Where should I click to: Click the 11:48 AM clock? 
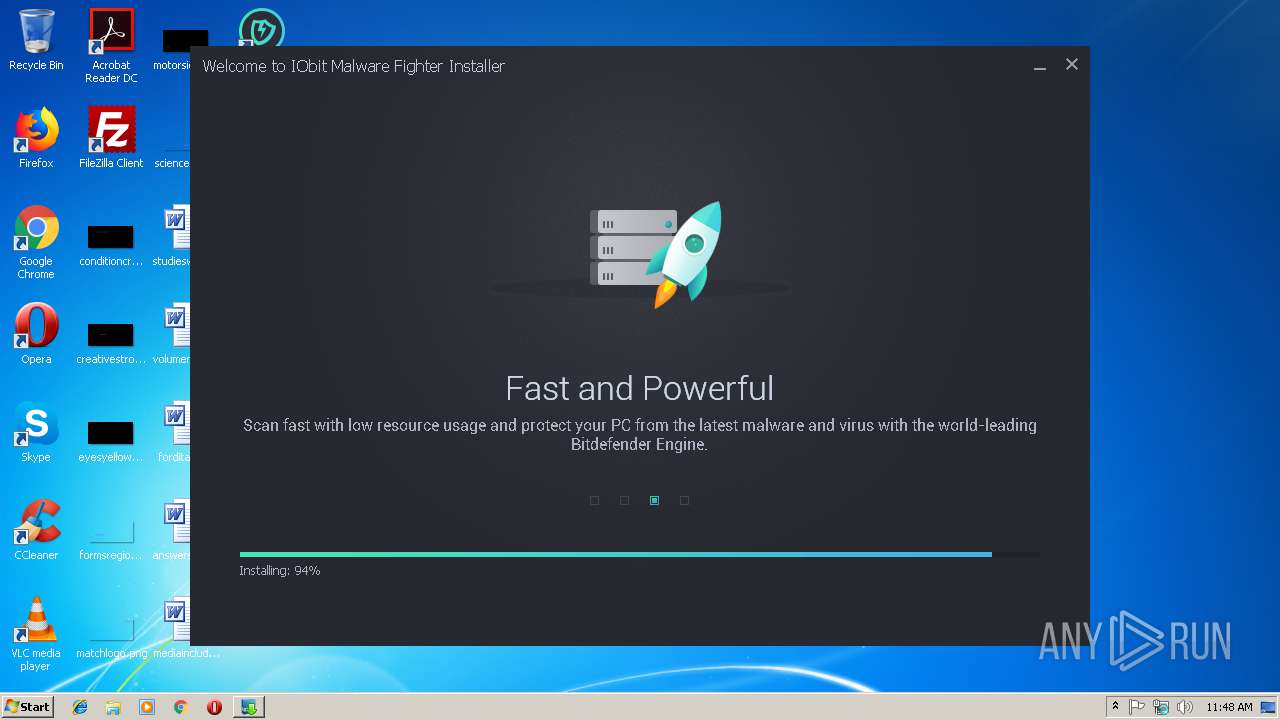[x=1229, y=707]
